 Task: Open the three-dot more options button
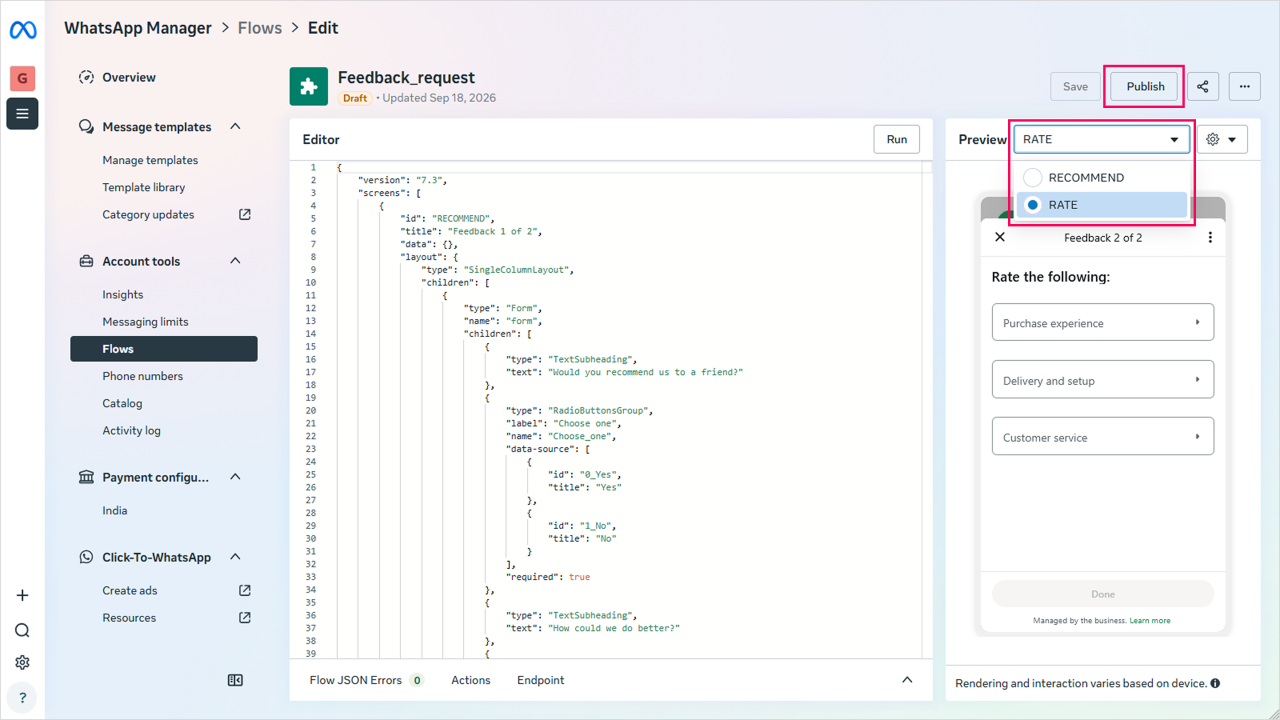tap(1245, 86)
